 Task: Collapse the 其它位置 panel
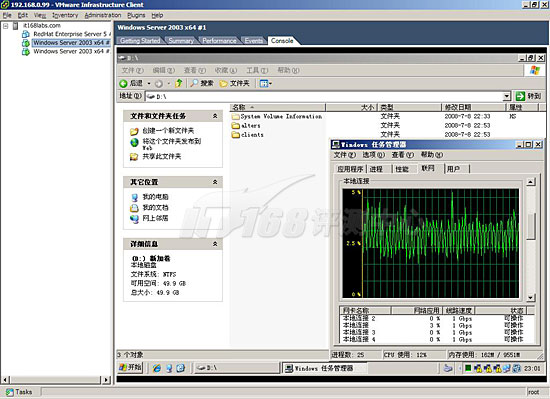[215, 182]
